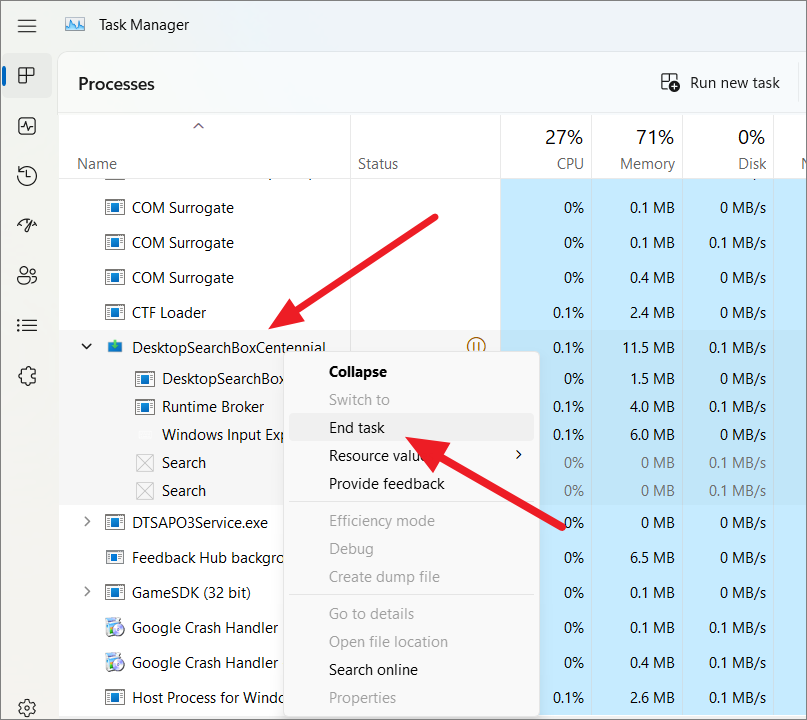The height and width of the screenshot is (720, 807).
Task: Expand the DTSAPO3Service.exe process group
Action: 87,522
